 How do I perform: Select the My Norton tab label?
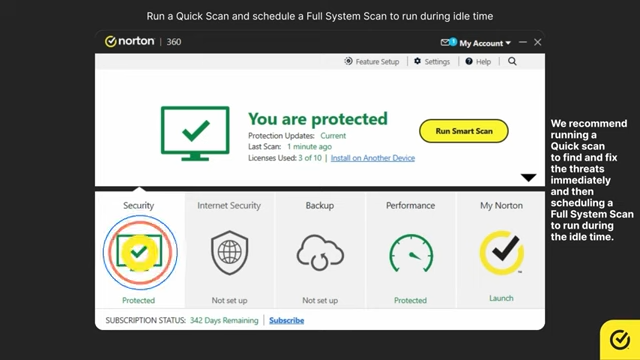501,205
